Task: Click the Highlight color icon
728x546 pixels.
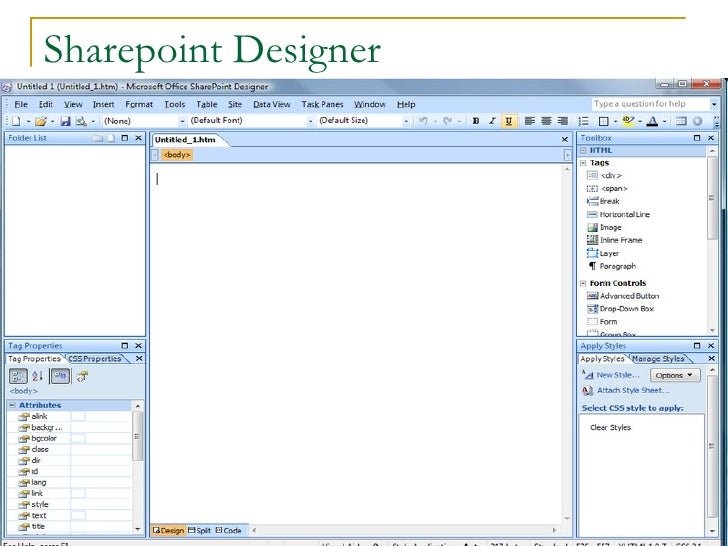Action: (x=628, y=121)
